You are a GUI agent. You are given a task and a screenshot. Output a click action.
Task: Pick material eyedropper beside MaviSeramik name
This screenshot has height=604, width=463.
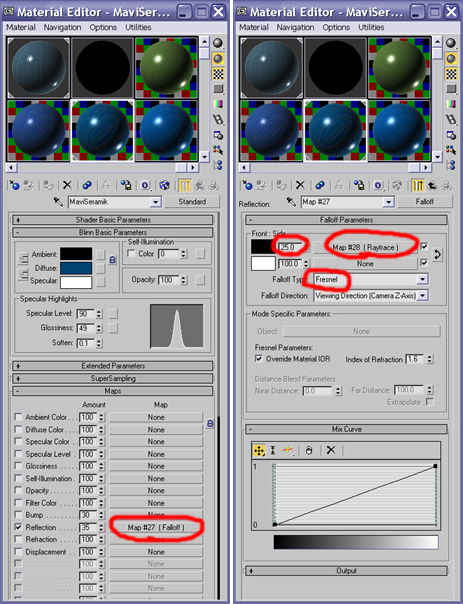58,201
